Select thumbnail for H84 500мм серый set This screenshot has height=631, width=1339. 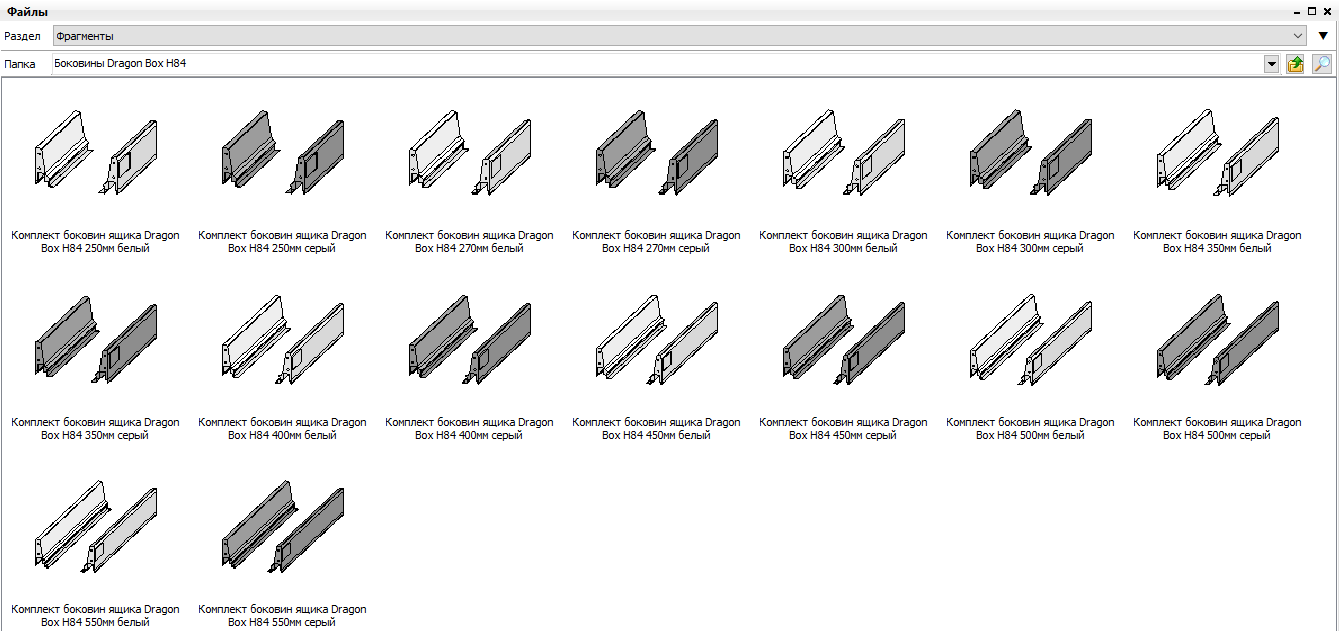coord(1218,339)
